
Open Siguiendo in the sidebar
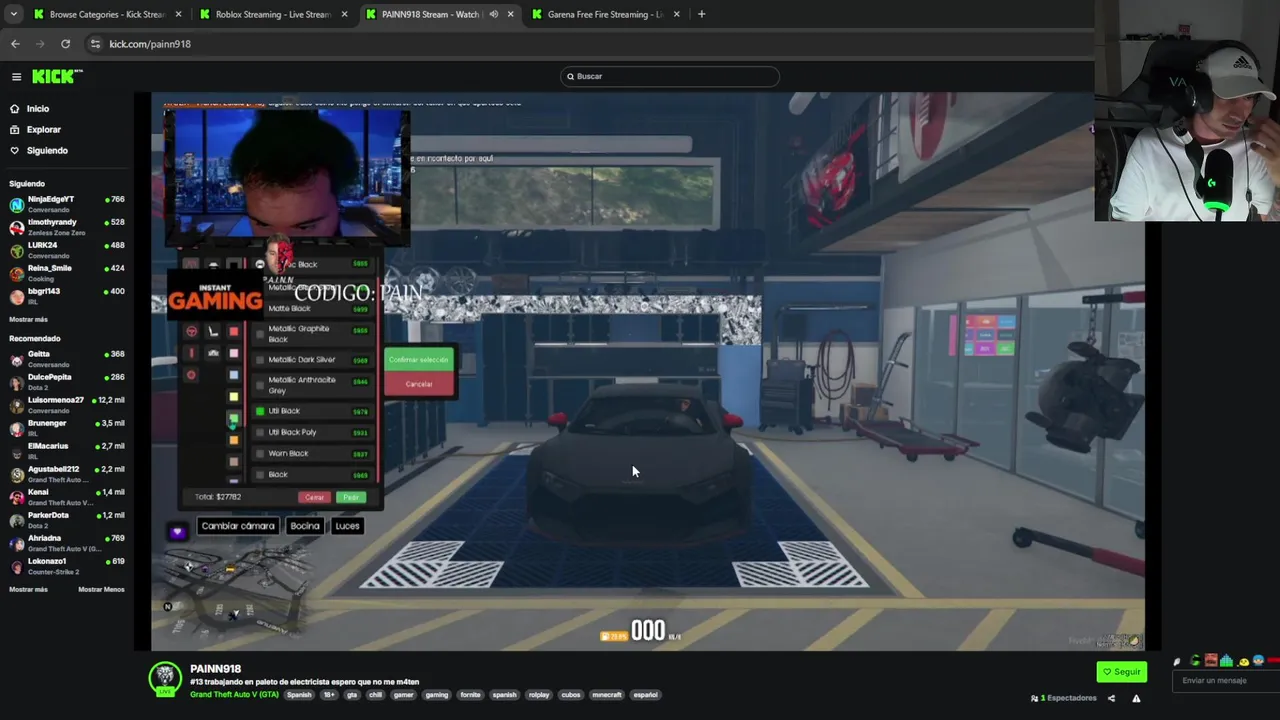pos(39,151)
